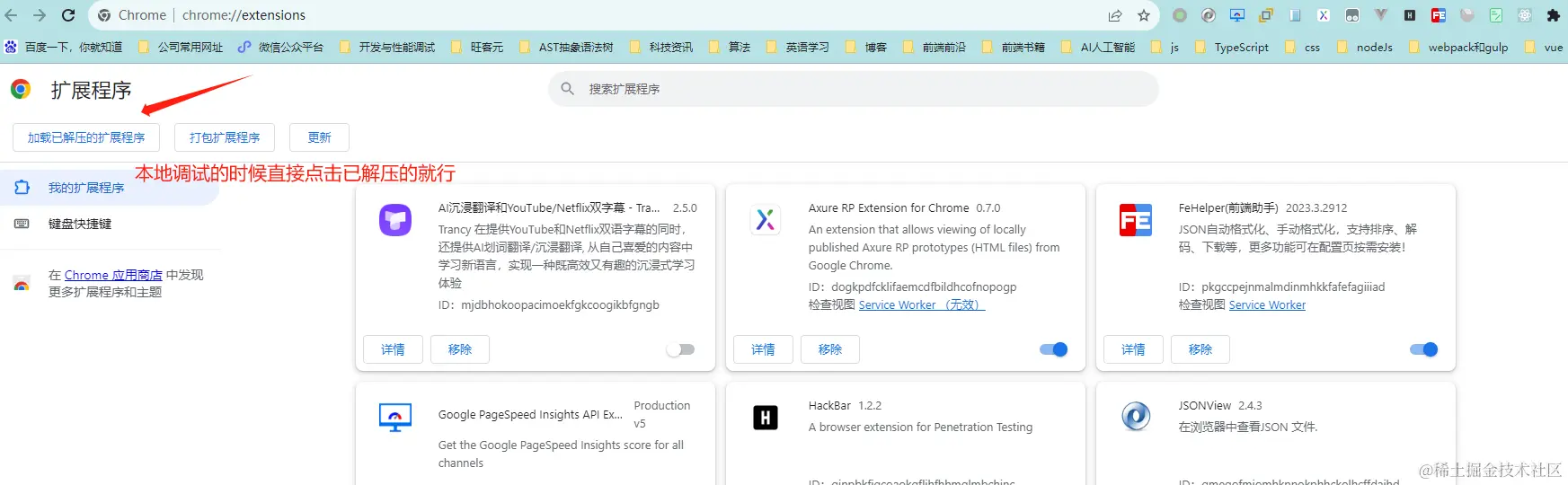Click 移除 on the FeHelper card

coord(1200,349)
